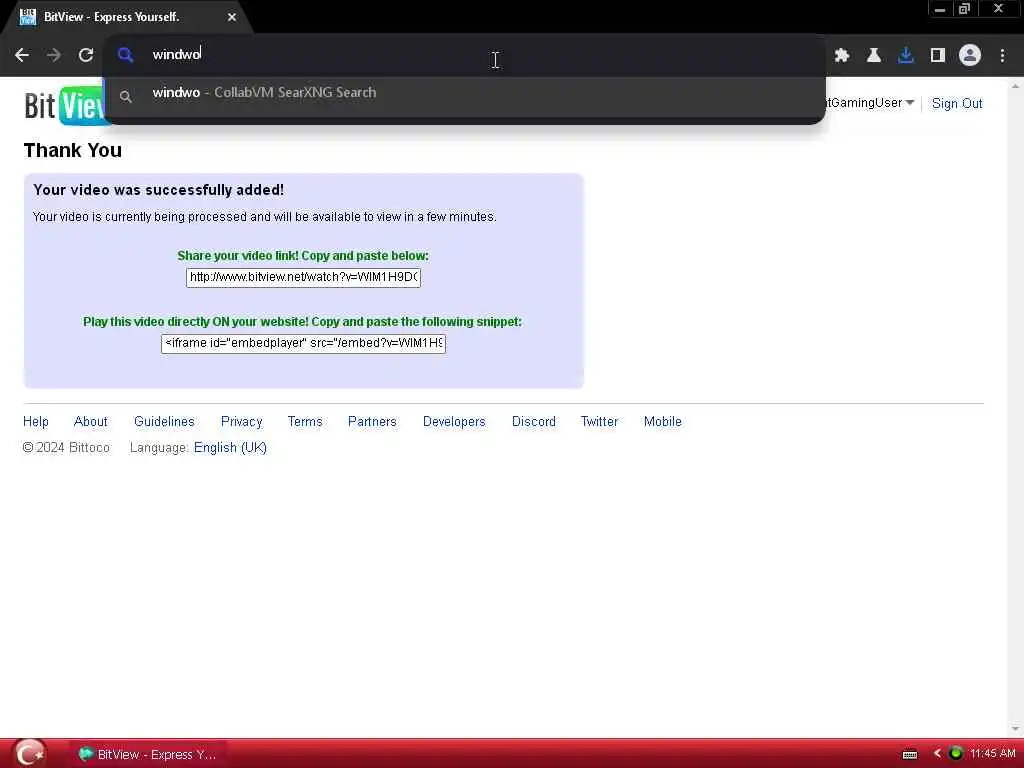Change language via English (UK) link

tap(230, 448)
